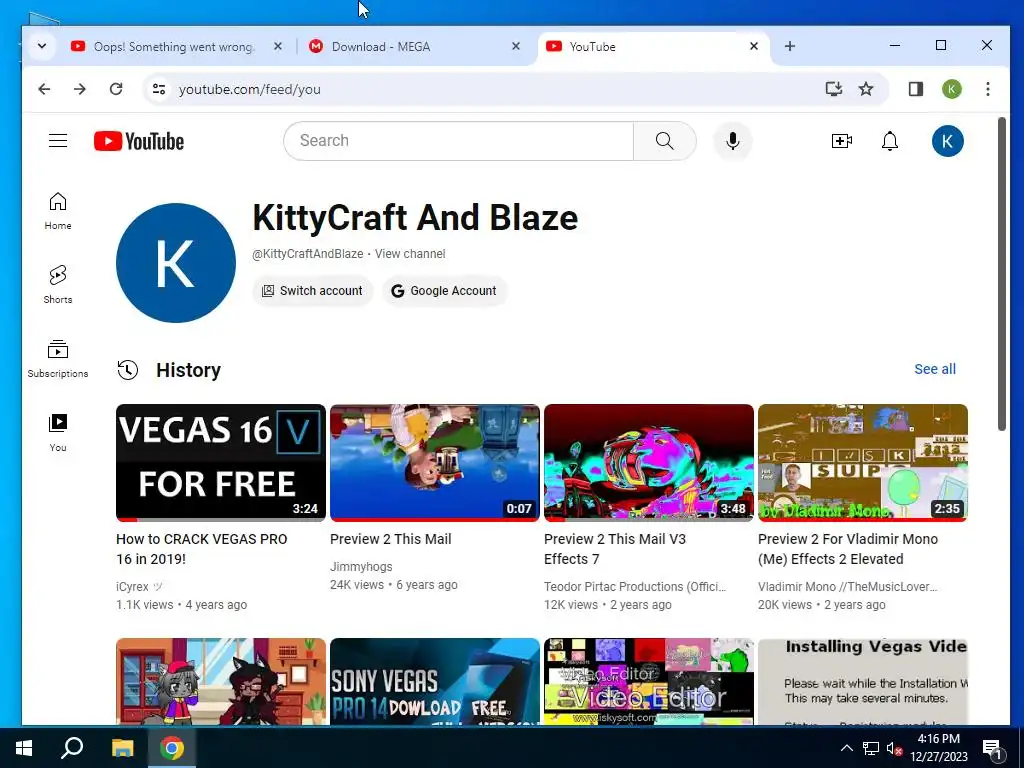
Task: Click the iCyrex channel name
Action: pos(139,586)
